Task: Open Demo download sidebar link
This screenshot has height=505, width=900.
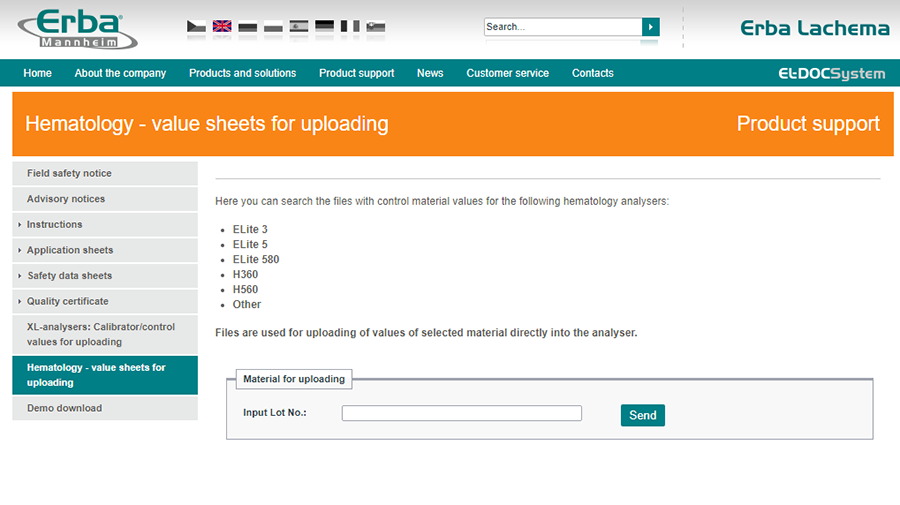Action: click(x=105, y=408)
